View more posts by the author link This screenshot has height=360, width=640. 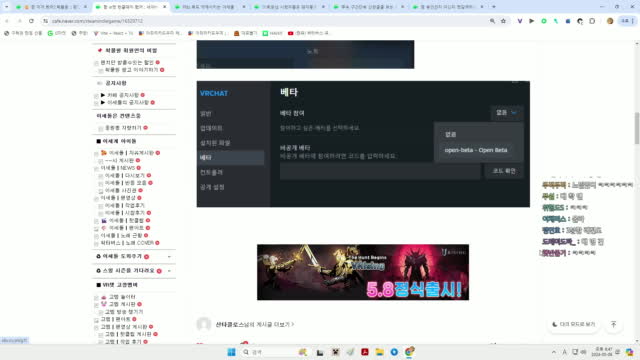pos(255,324)
